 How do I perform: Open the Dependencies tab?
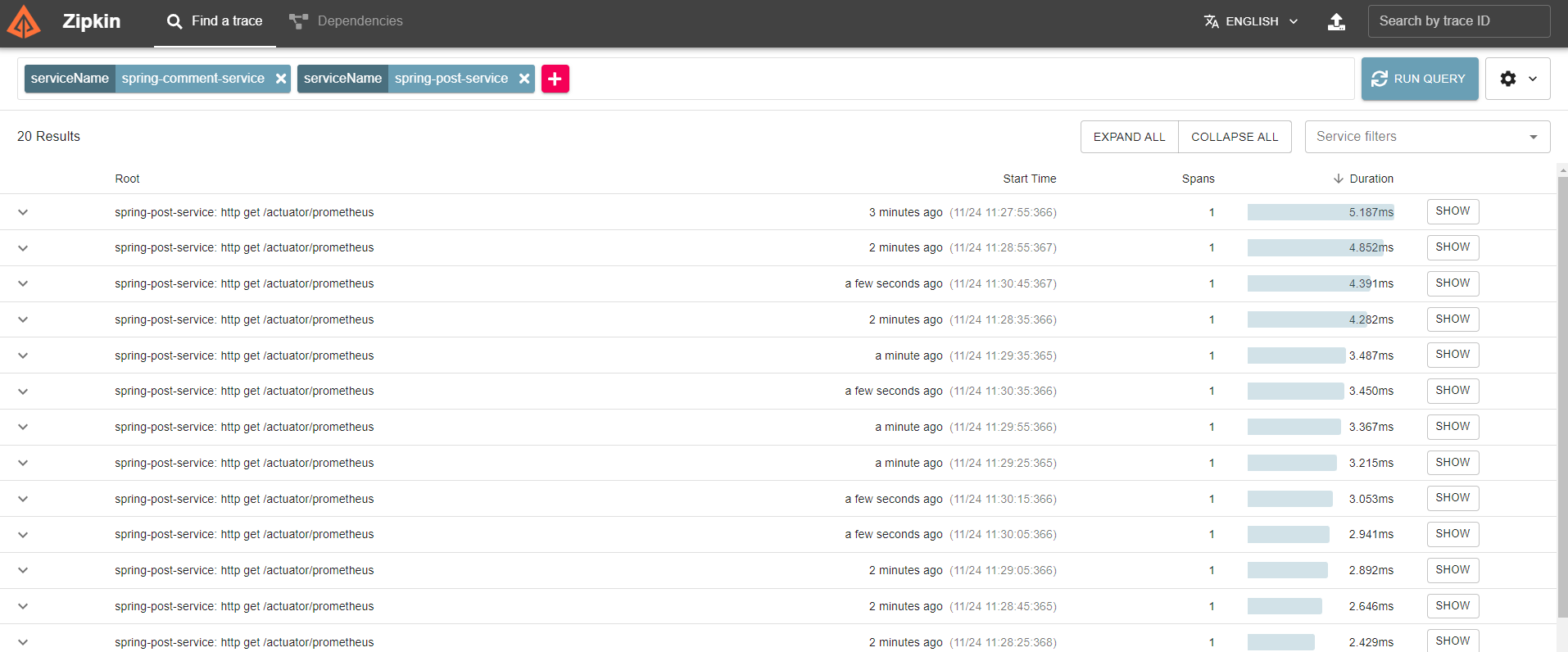click(x=346, y=21)
